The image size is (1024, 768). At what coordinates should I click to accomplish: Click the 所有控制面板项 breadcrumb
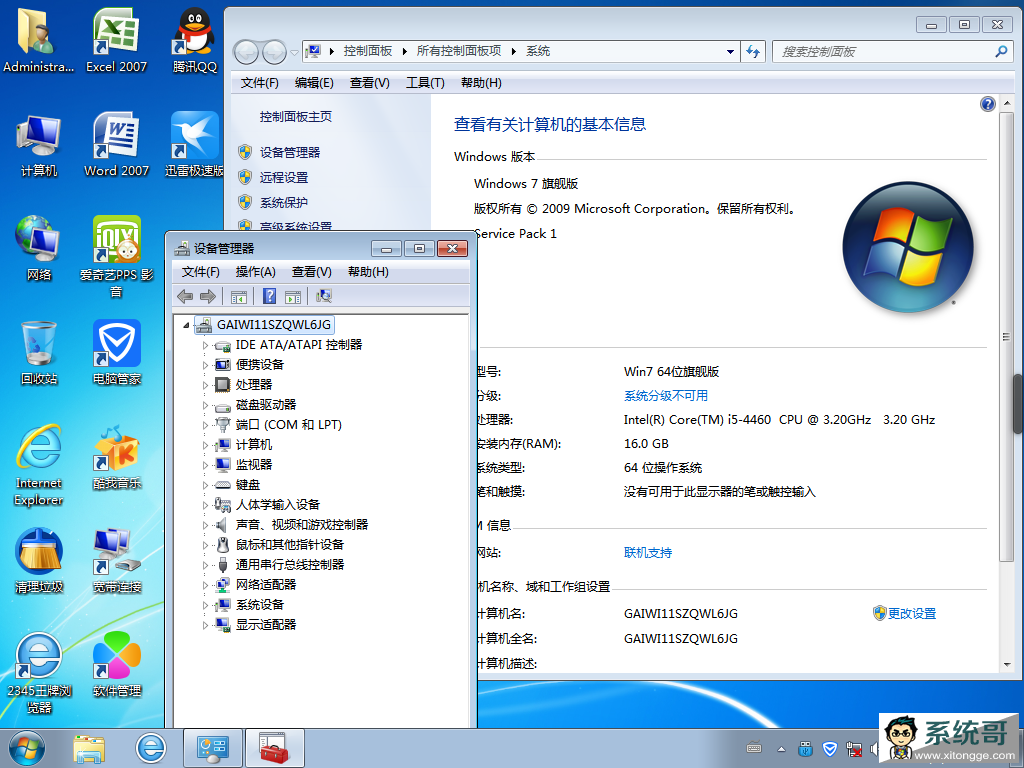[x=459, y=51]
